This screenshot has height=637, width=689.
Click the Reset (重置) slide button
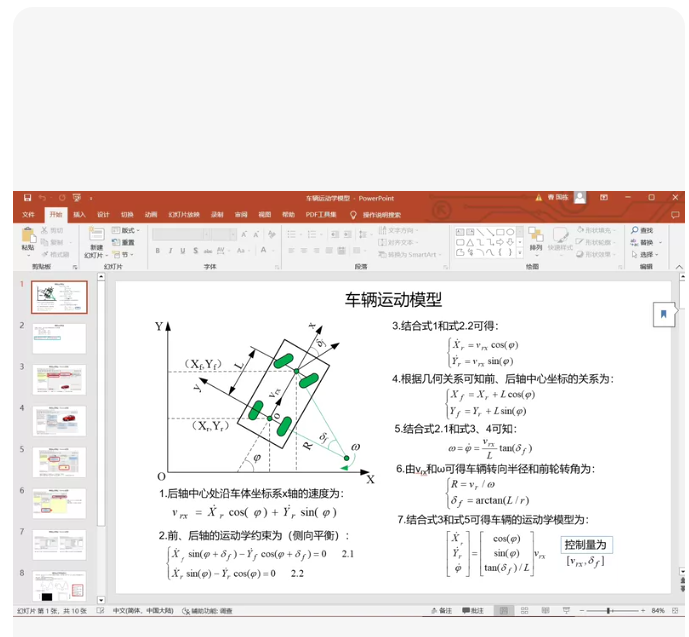click(123, 242)
